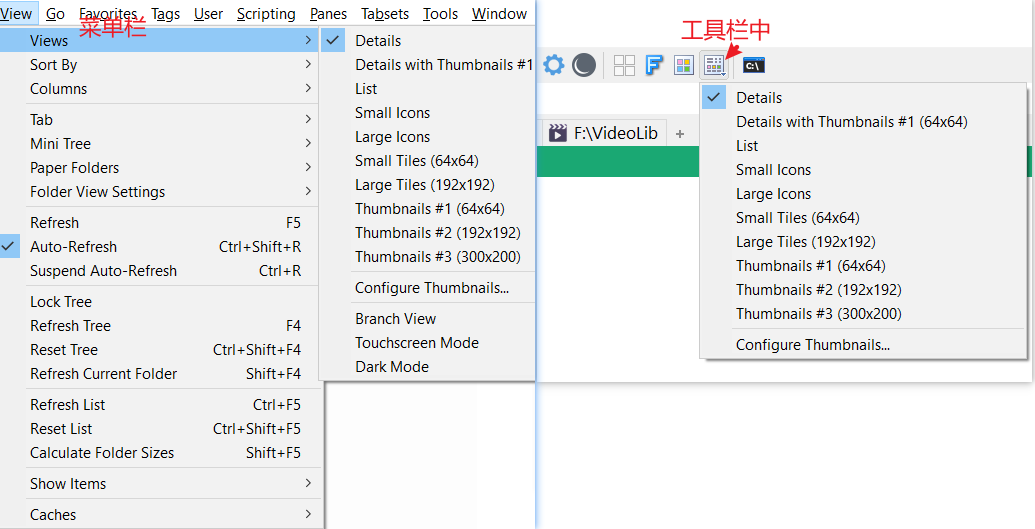Add a new tab with the plus button
Screen dimensions: 1035x529
tap(680, 134)
